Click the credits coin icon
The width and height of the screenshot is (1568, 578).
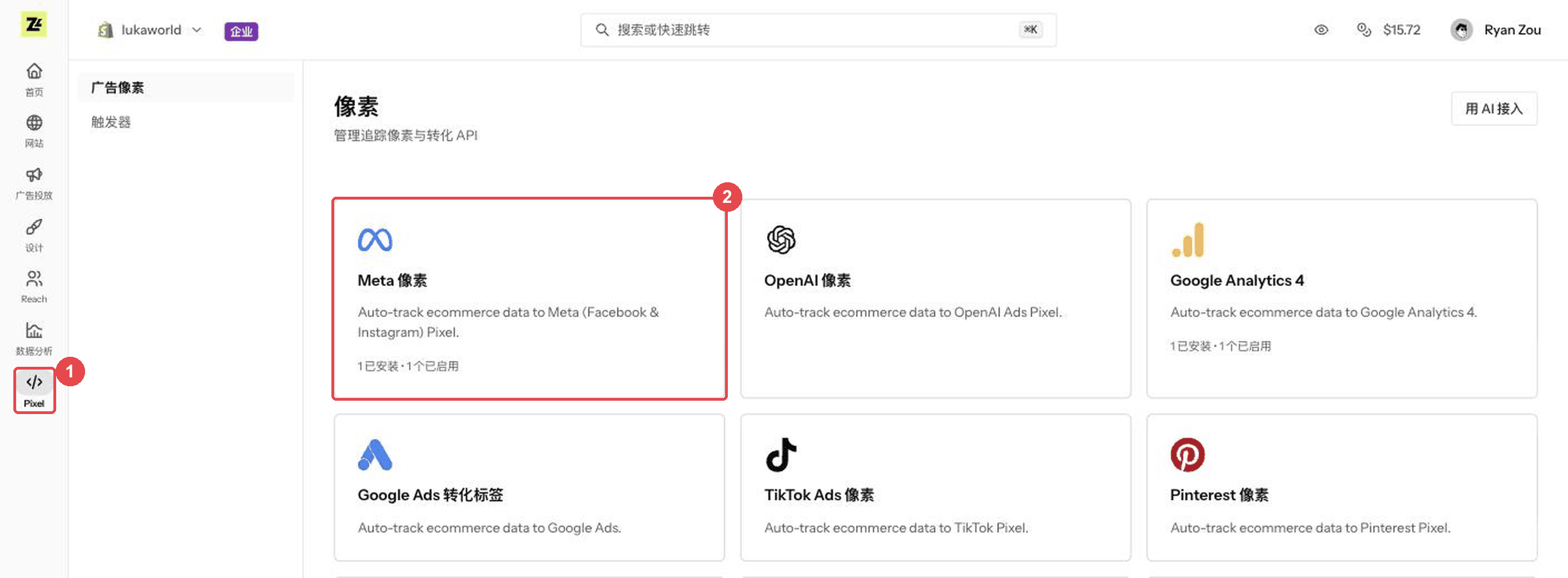point(1363,30)
